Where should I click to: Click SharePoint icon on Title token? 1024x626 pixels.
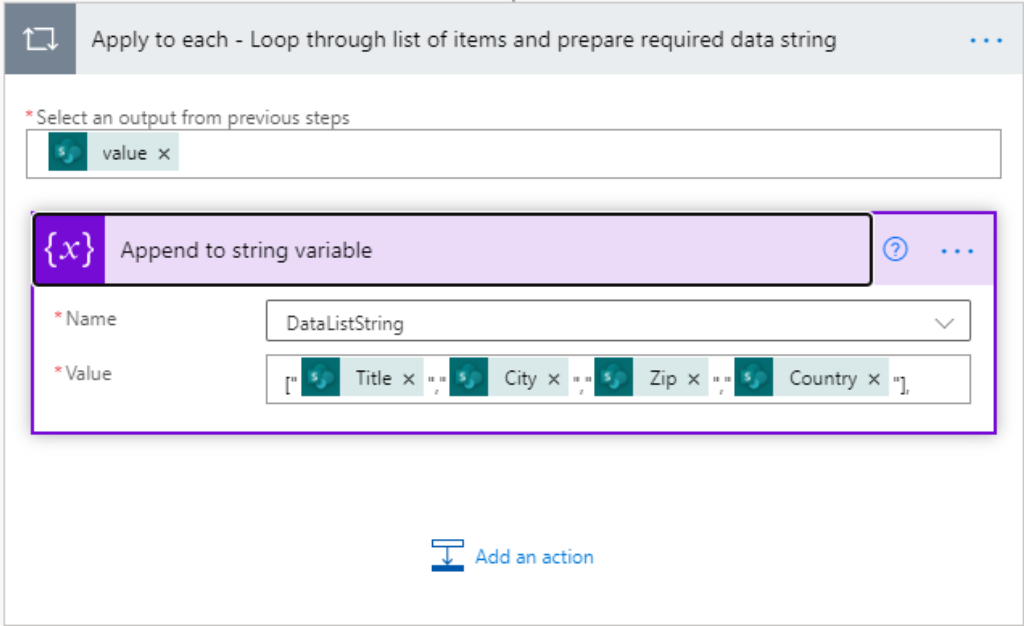pyautogui.click(x=321, y=379)
